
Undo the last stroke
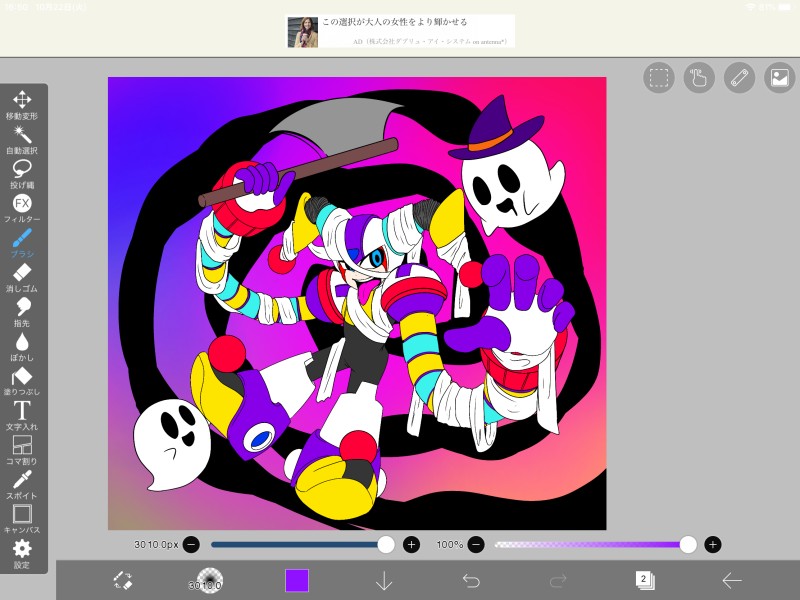471,581
